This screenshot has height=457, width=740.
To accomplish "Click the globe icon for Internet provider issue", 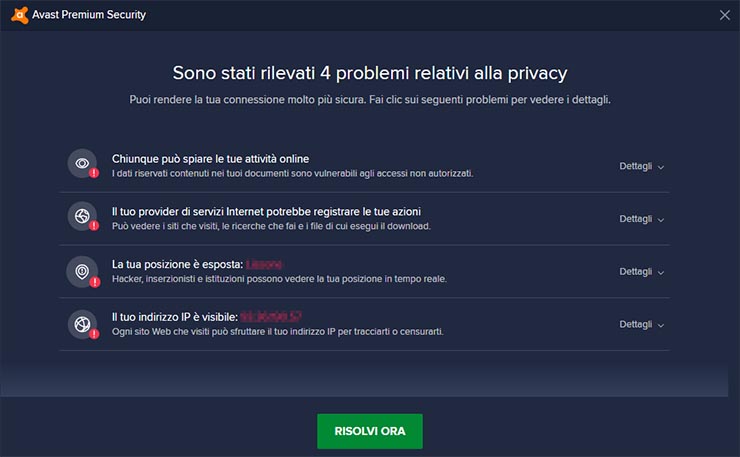I will [81, 216].
